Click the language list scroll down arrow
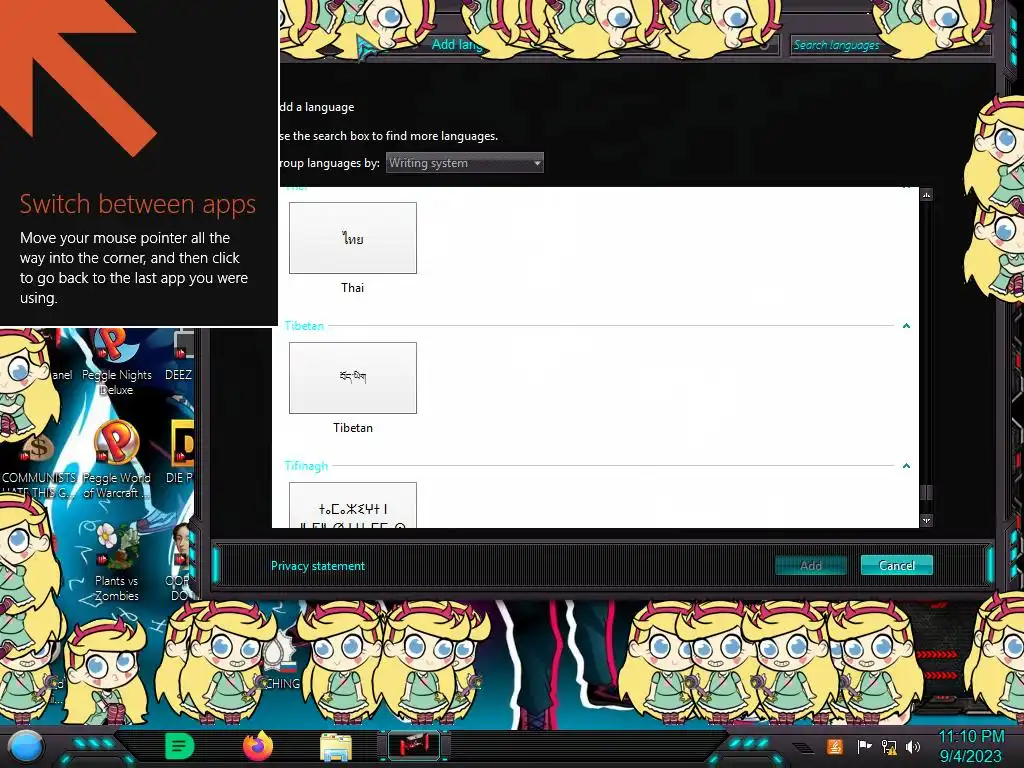This screenshot has height=768, width=1024. click(926, 520)
